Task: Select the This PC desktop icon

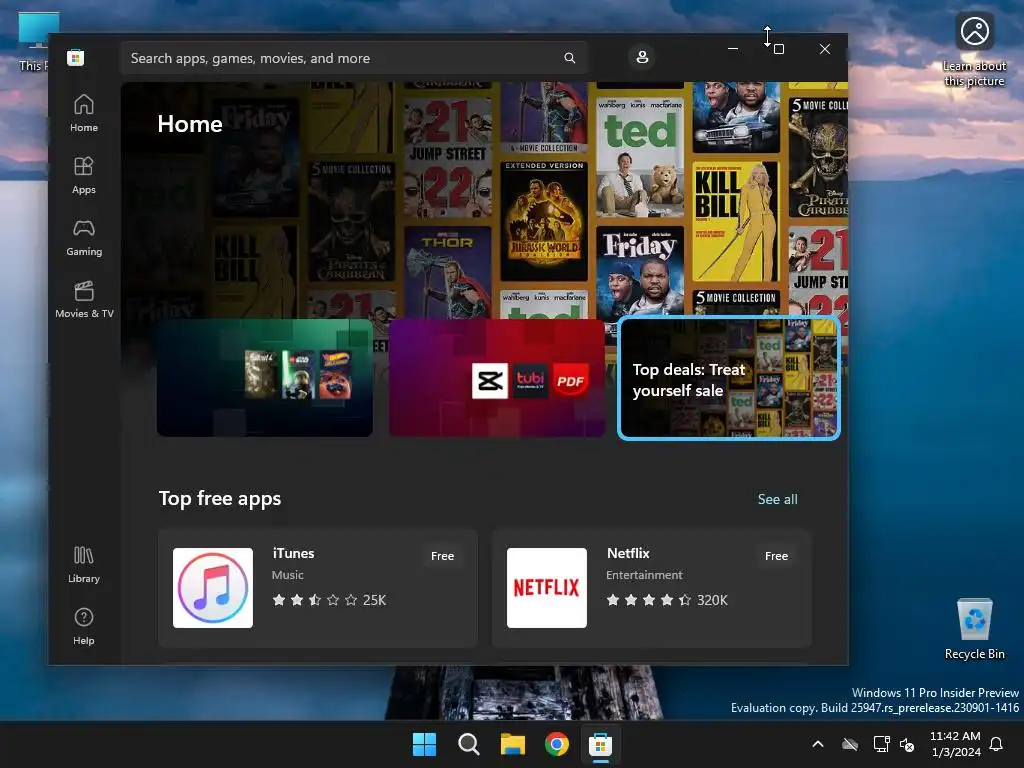Action: [33, 42]
